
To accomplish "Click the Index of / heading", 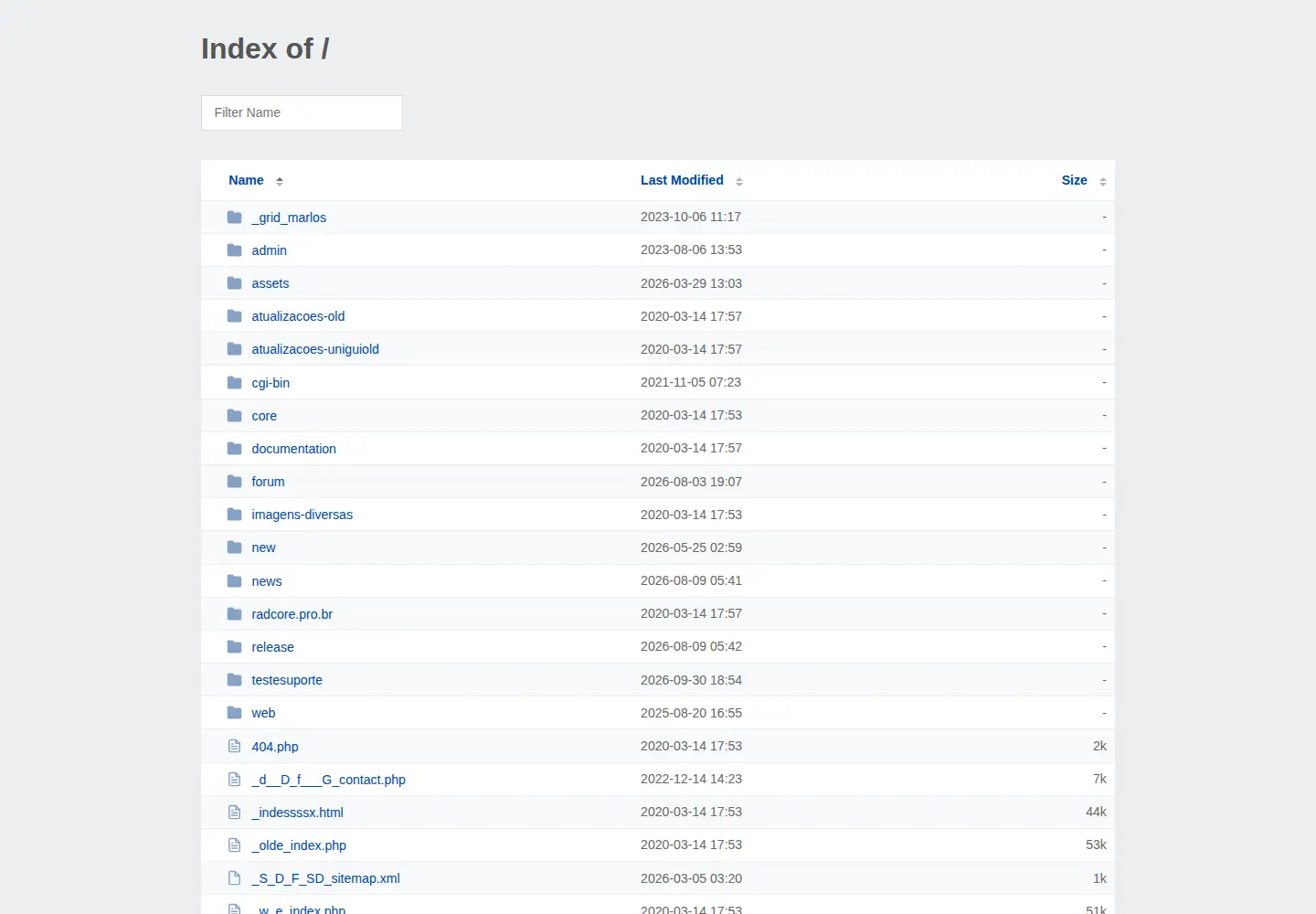I will tap(265, 48).
